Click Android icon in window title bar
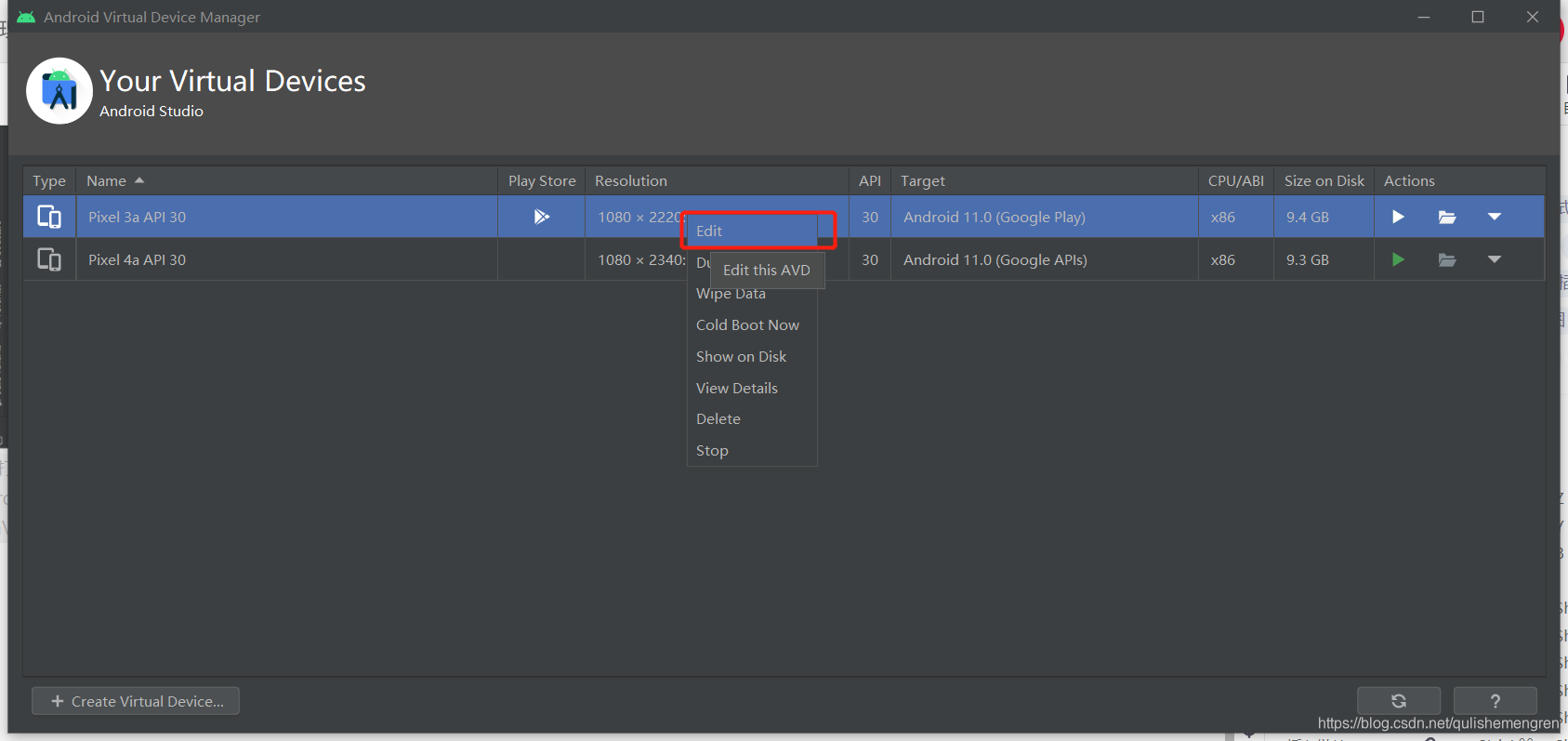 [26, 17]
